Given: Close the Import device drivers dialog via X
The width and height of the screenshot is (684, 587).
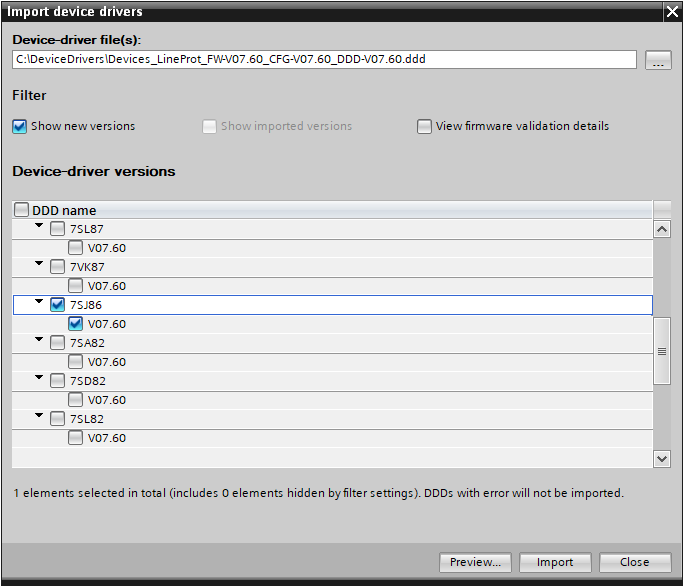Looking at the screenshot, I should point(672,12).
